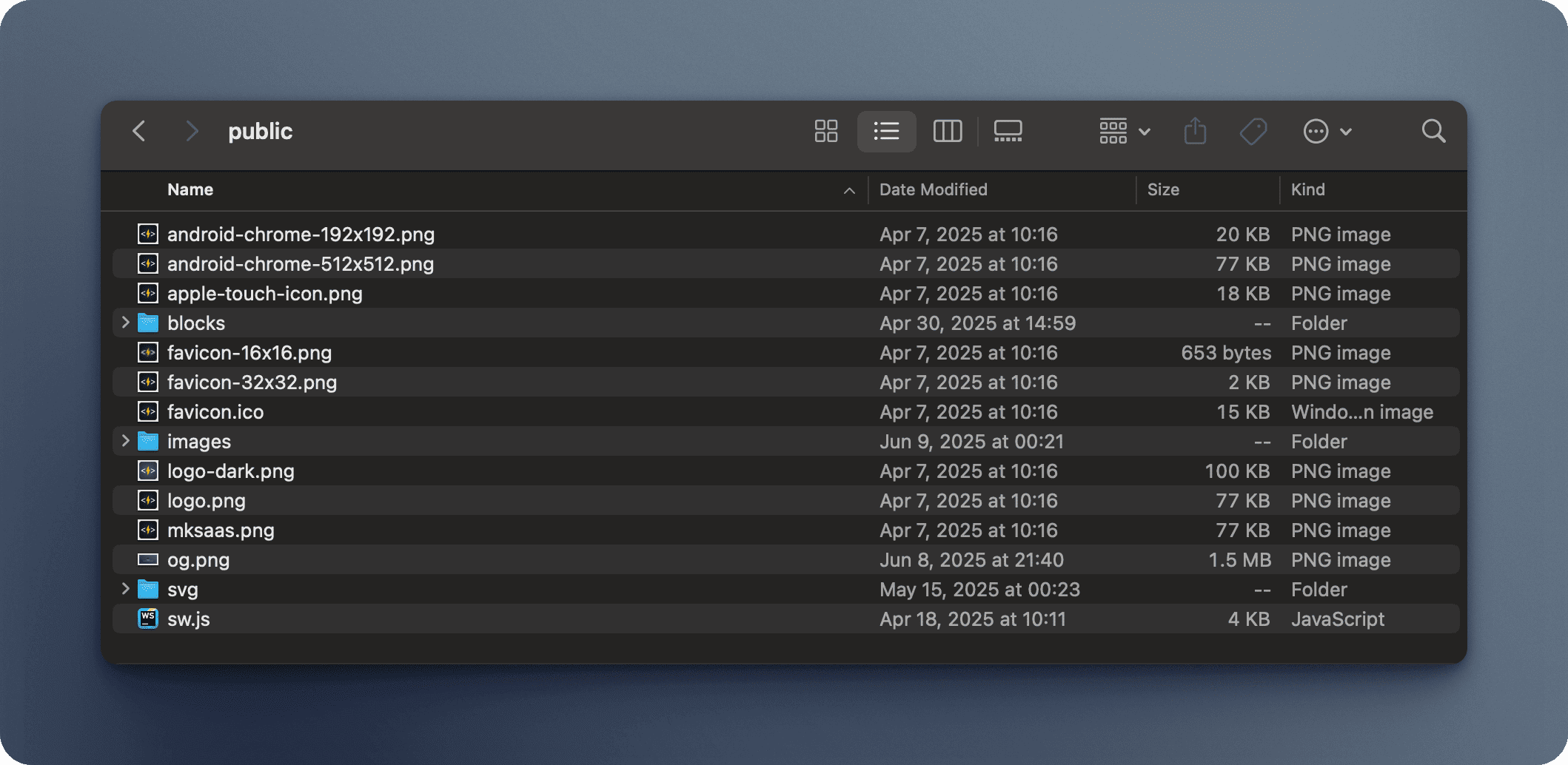Click the Size column header
Screen dimensions: 1568x765
click(x=1162, y=189)
